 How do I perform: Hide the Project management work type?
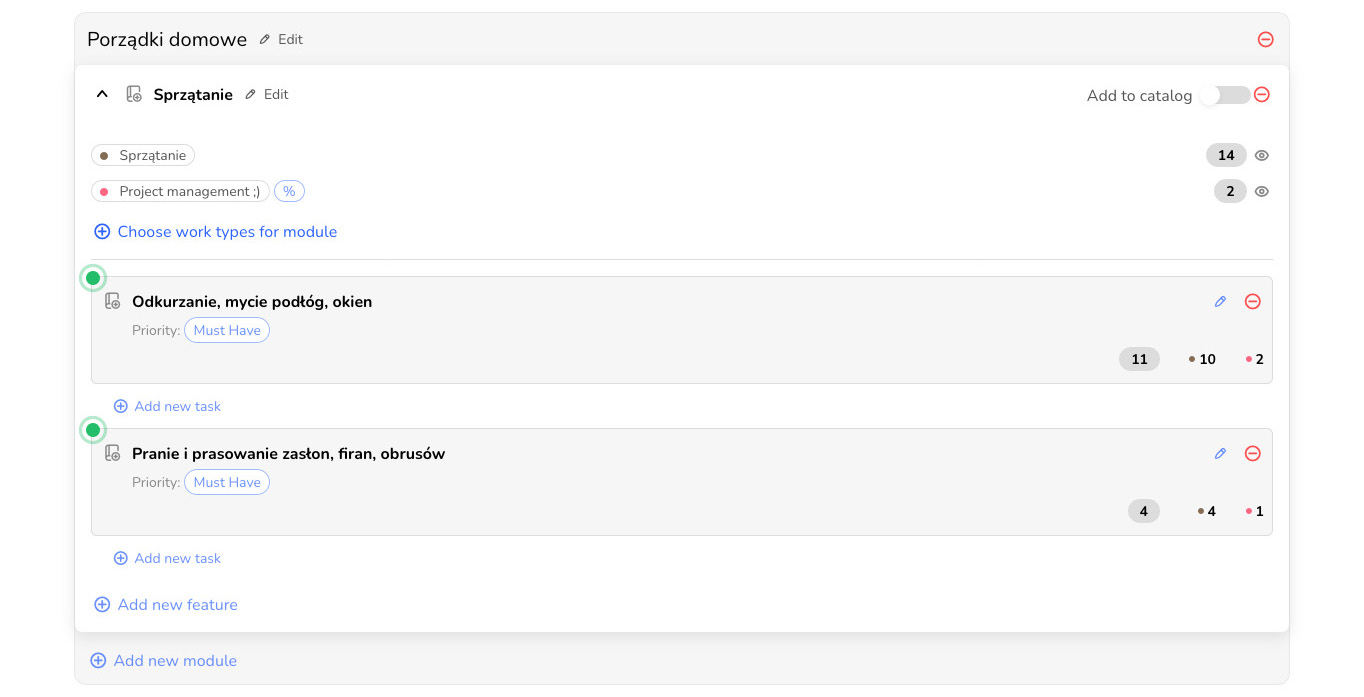[x=1262, y=192]
